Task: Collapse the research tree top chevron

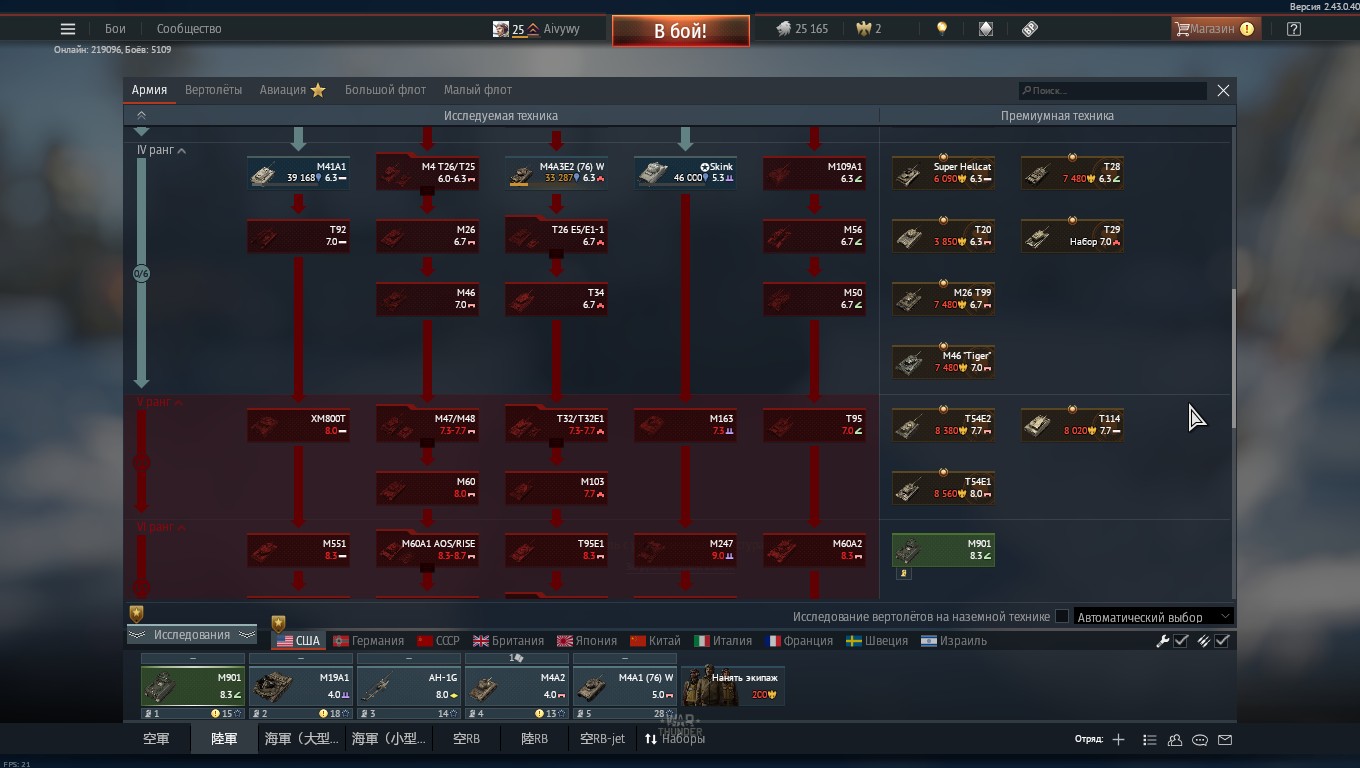Action: point(141,115)
